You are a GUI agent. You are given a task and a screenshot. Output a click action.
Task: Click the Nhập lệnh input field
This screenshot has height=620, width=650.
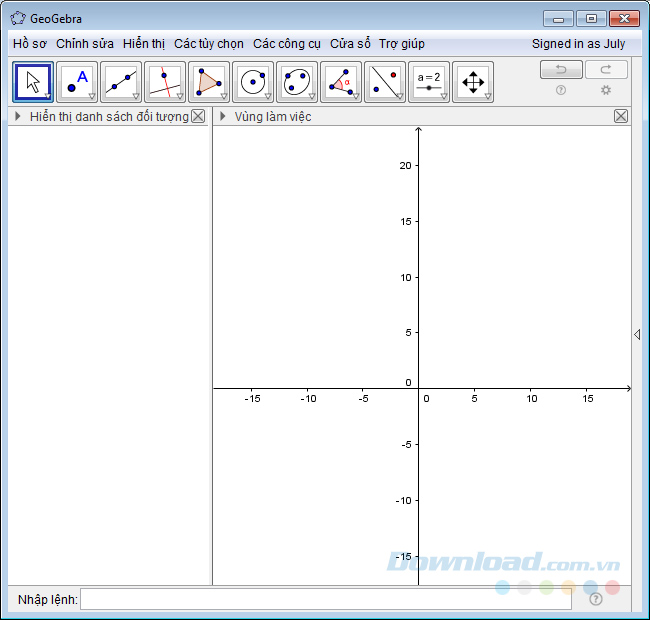point(326,599)
